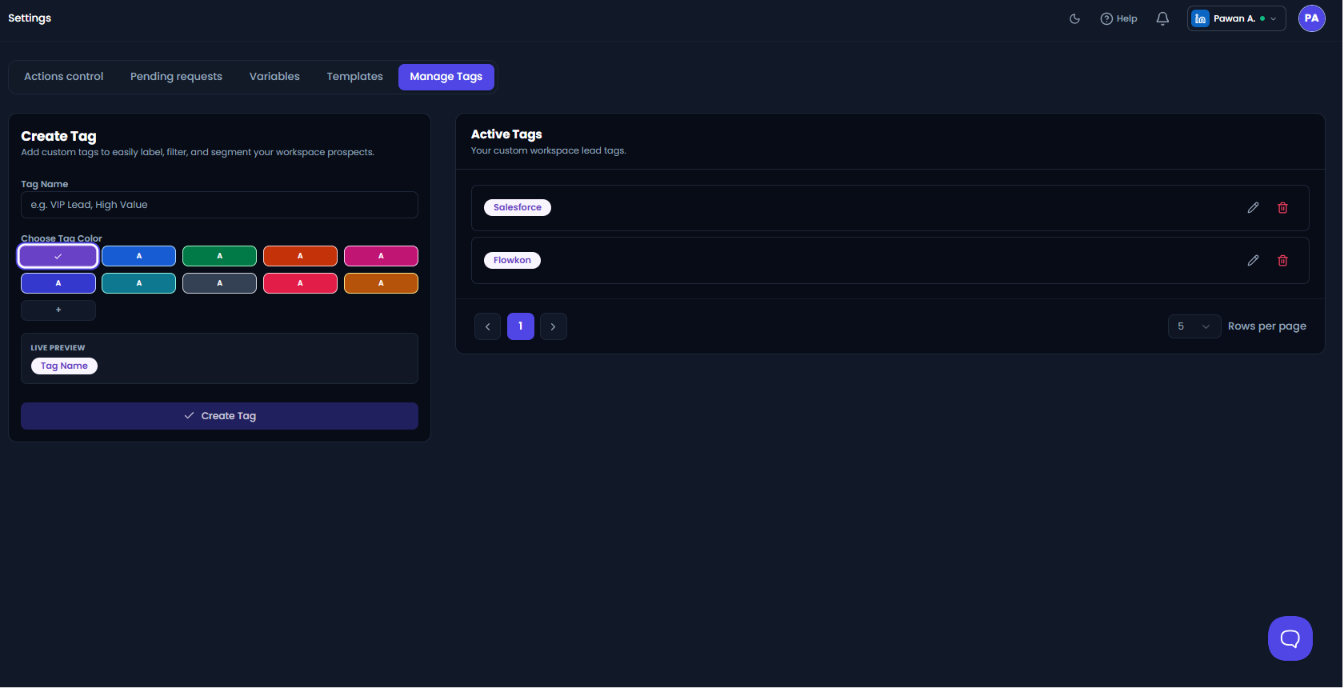The image size is (1343, 688).
Task: Select the green tag color swatch
Action: point(219,256)
